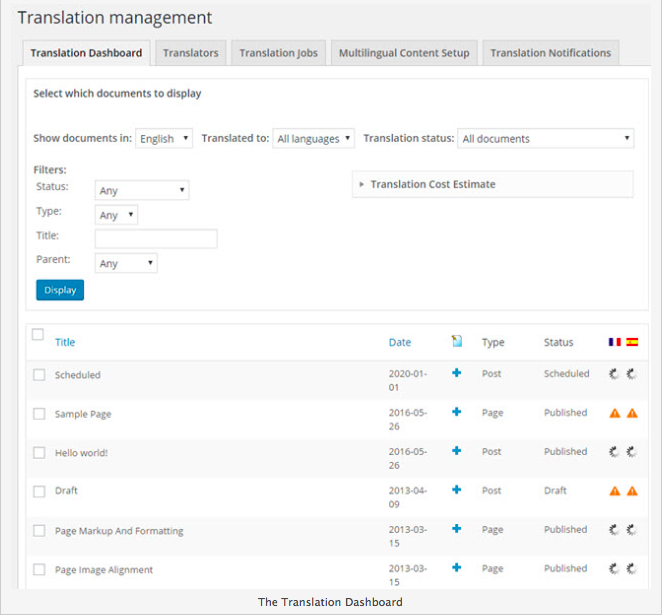
Task: Open the Type filter dropdown
Action: (116, 215)
